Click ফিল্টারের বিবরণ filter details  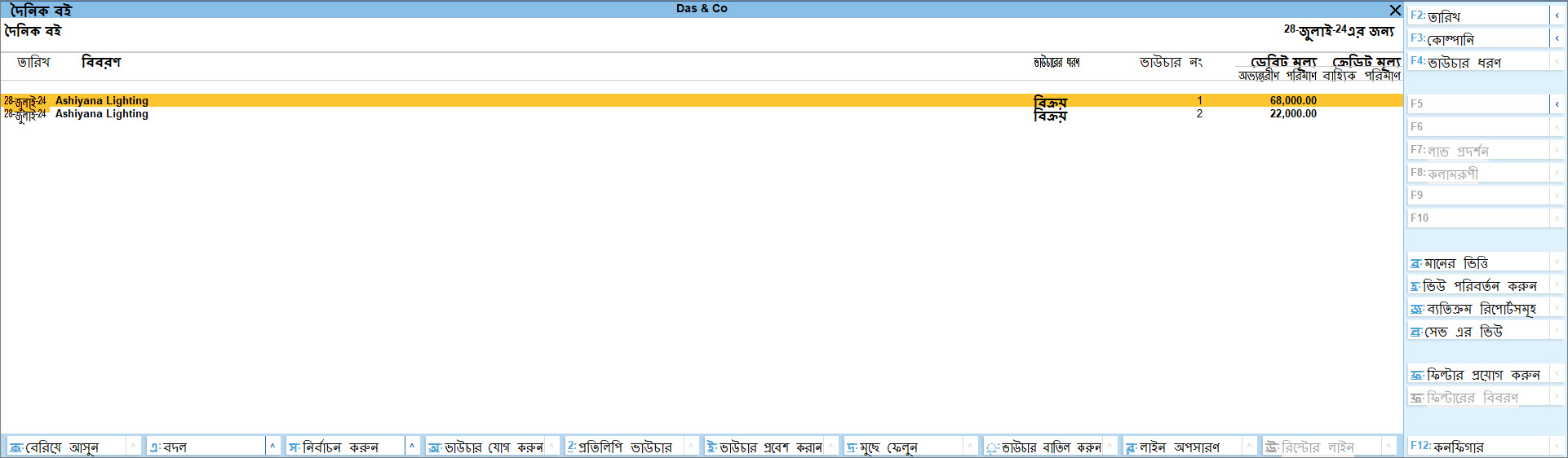(x=1477, y=397)
